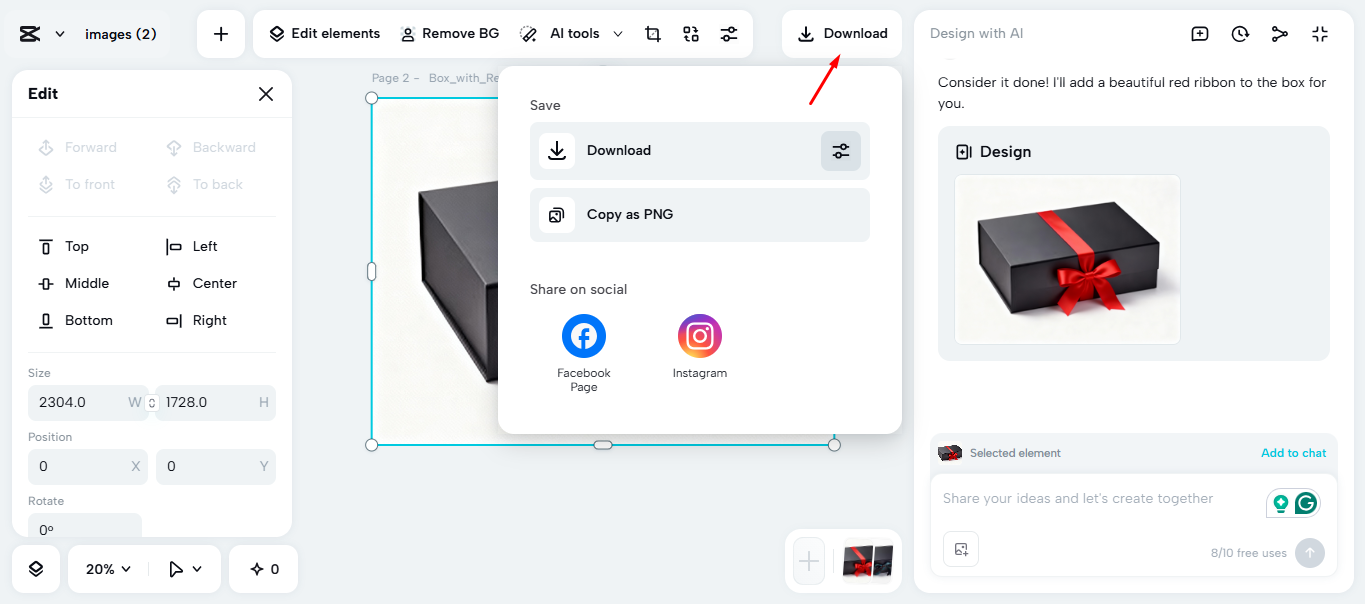This screenshot has height=604, width=1365.
Task: Send the chat message arrow button
Action: 1310,553
